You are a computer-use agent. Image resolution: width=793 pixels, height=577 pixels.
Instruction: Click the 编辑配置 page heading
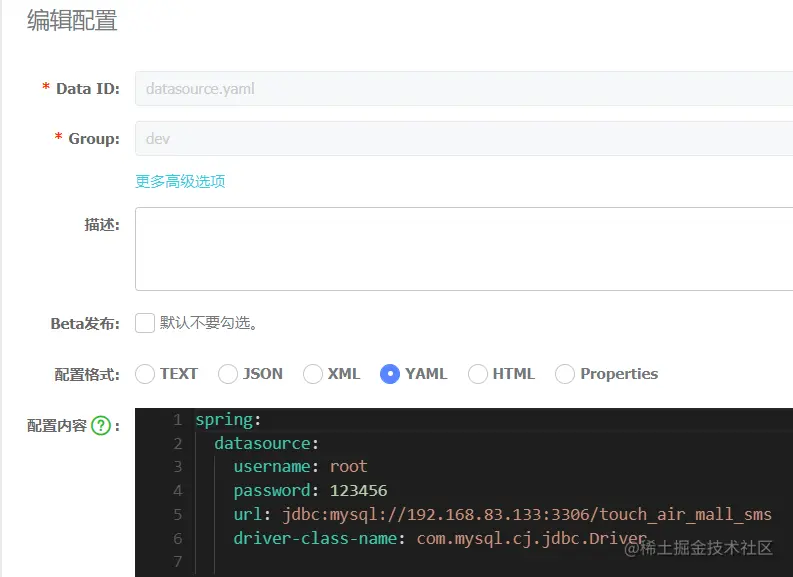pos(72,21)
